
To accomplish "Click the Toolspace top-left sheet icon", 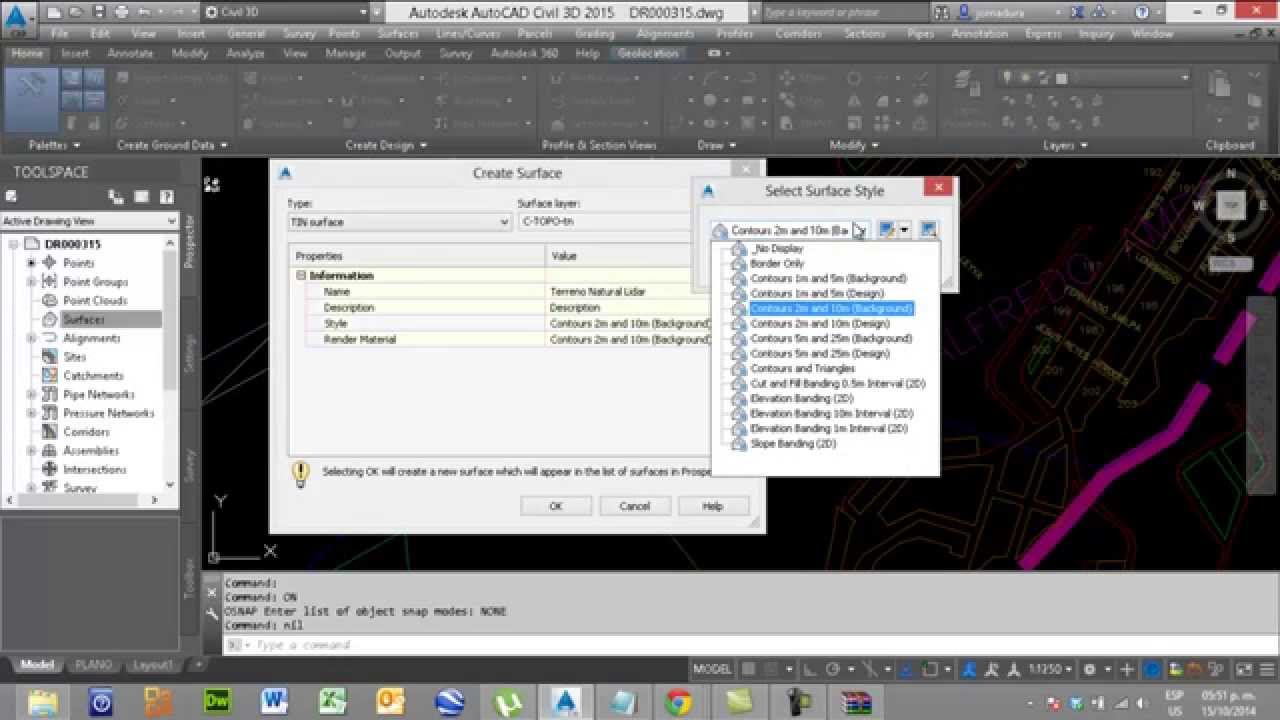I will coord(12,197).
